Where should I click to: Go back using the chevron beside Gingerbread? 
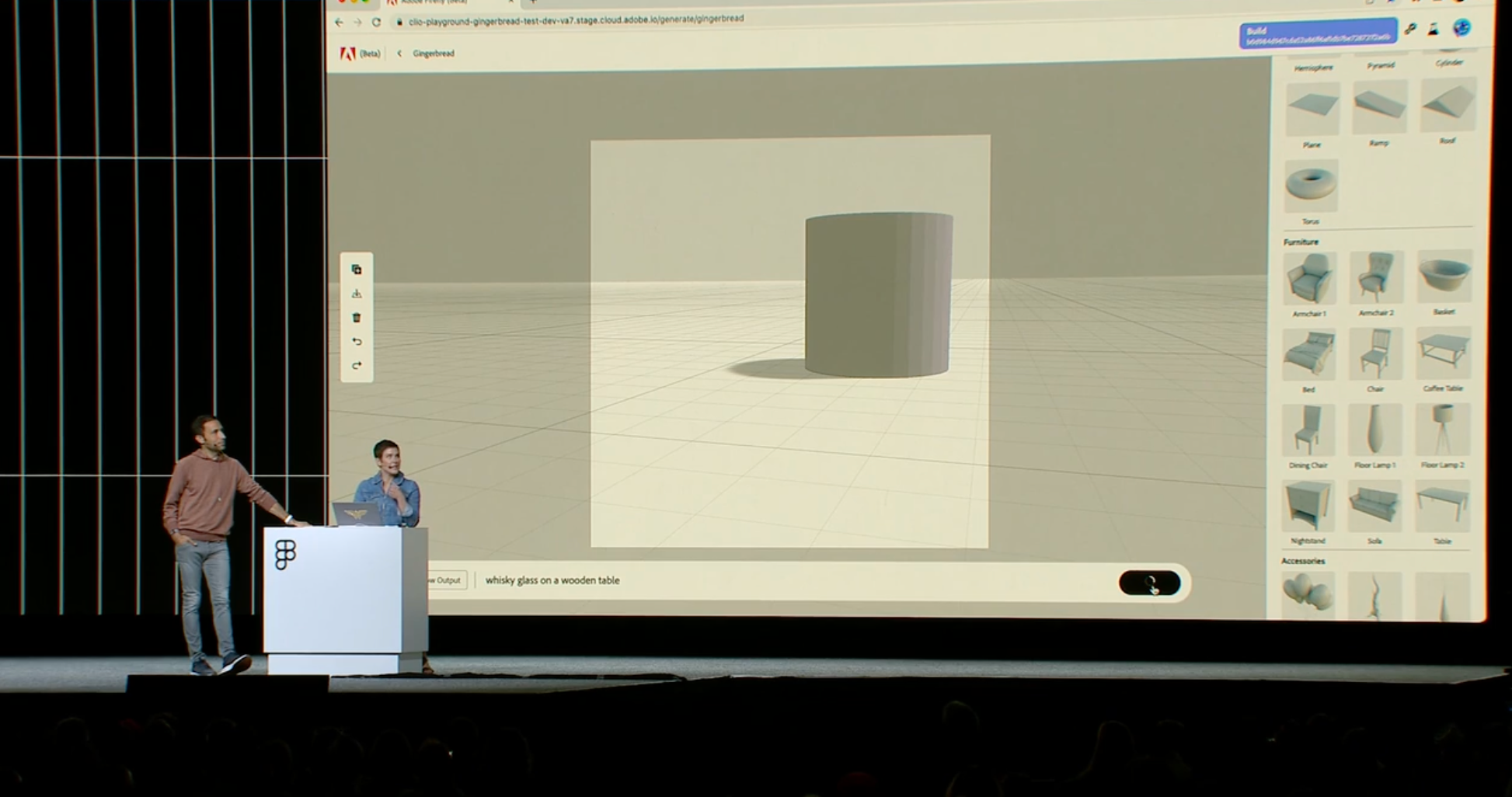[399, 54]
